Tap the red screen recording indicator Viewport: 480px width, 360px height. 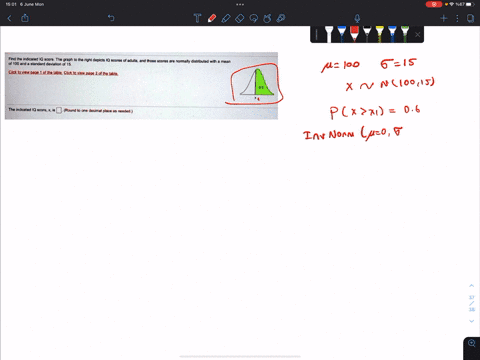pyautogui.click(x=434, y=4)
